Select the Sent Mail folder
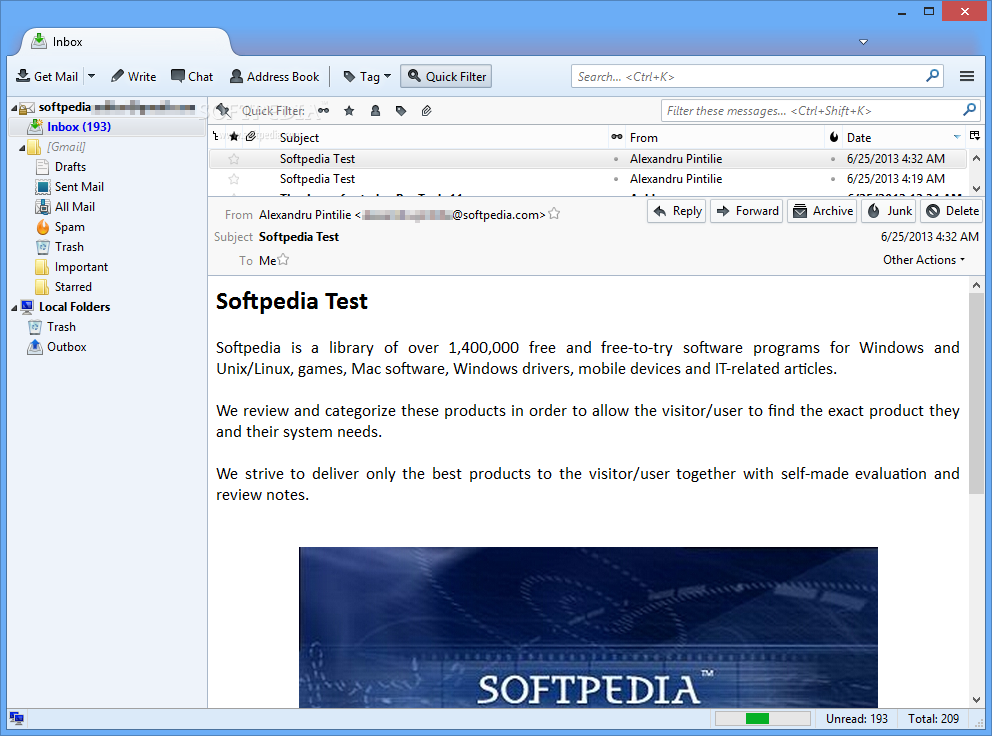The image size is (992, 736). 79,187
